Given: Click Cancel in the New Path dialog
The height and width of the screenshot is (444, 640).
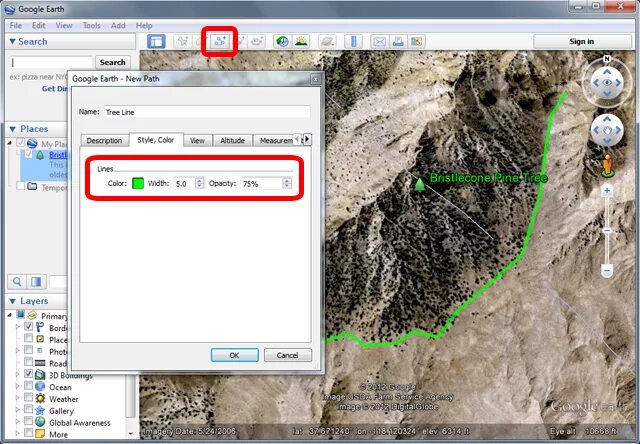Looking at the screenshot, I should pos(287,355).
